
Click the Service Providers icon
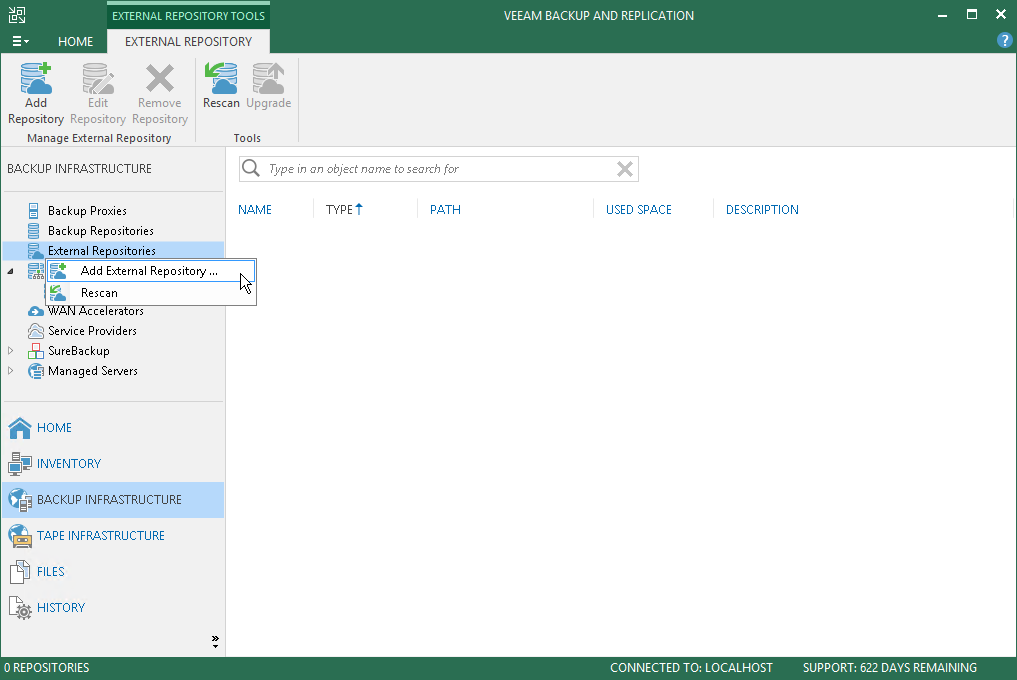pos(36,331)
